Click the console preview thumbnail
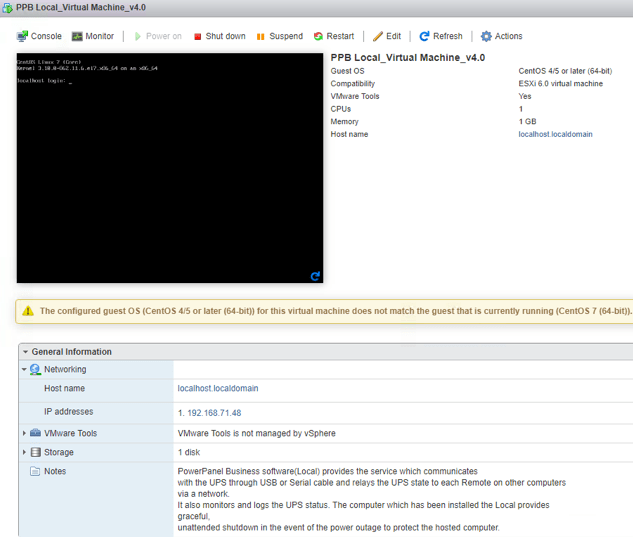The width and height of the screenshot is (633, 537). pyautogui.click(x=169, y=167)
